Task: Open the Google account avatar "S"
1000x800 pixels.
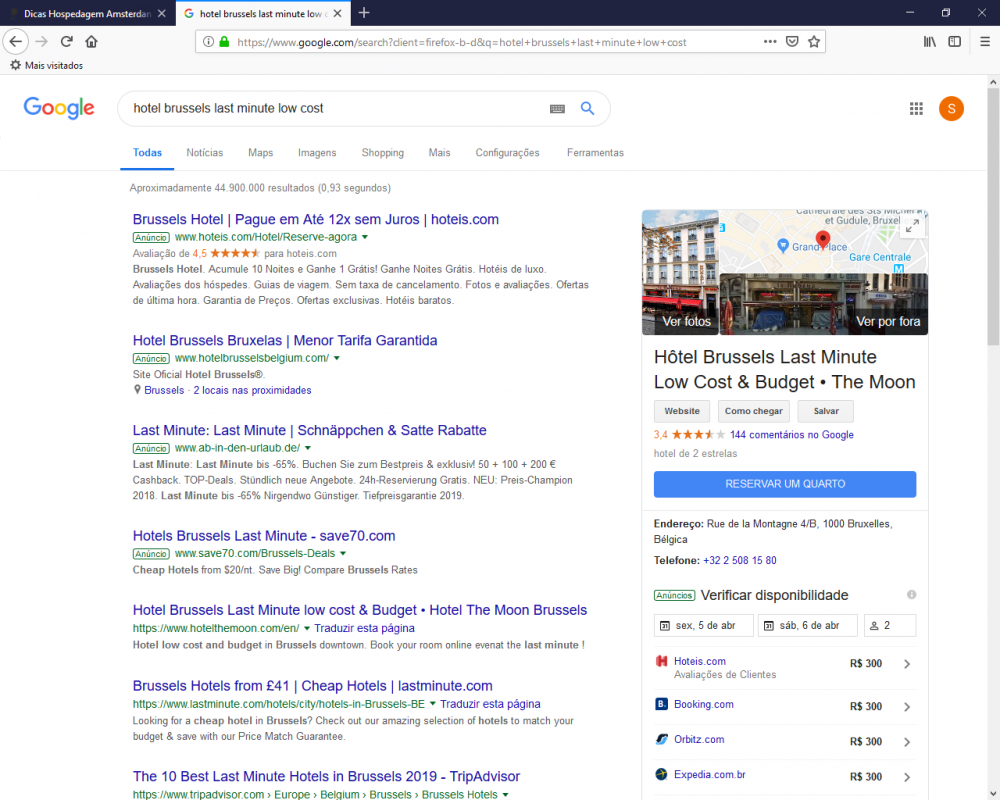Action: click(951, 108)
